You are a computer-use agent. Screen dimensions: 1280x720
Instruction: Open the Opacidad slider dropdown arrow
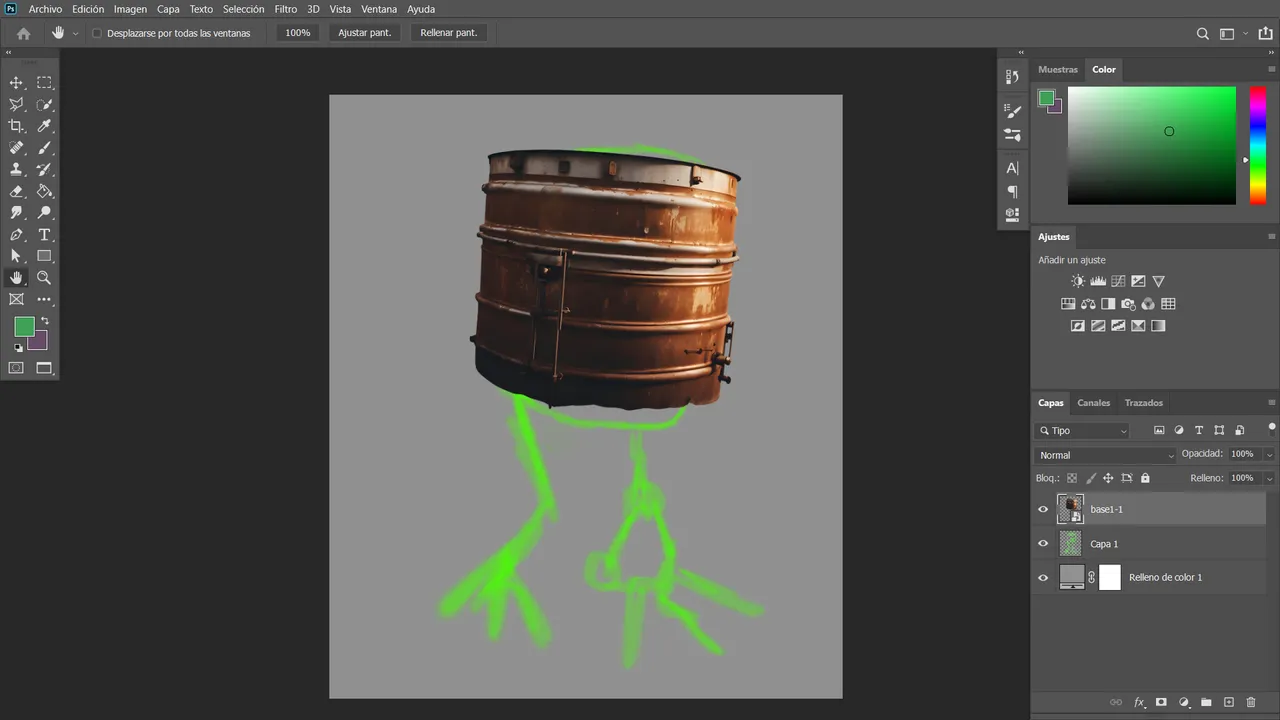click(1269, 454)
